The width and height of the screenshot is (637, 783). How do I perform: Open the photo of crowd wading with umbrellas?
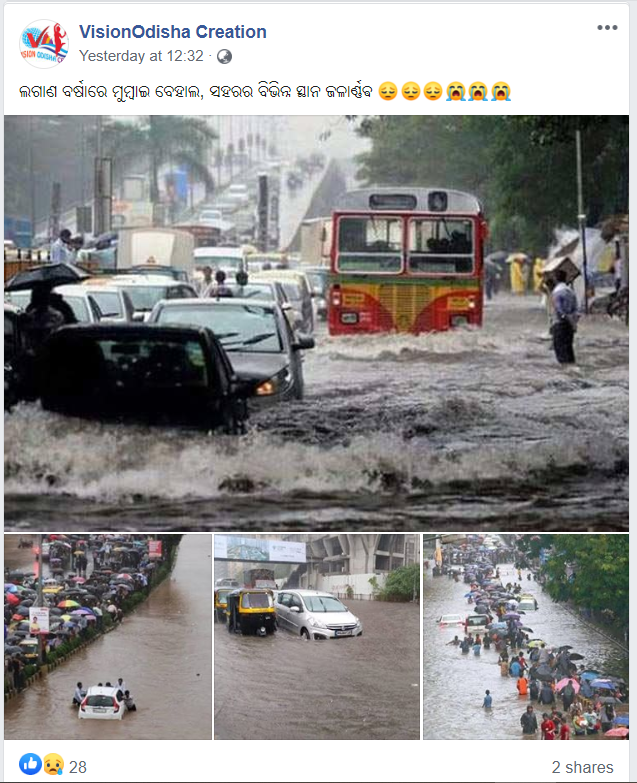click(x=526, y=637)
